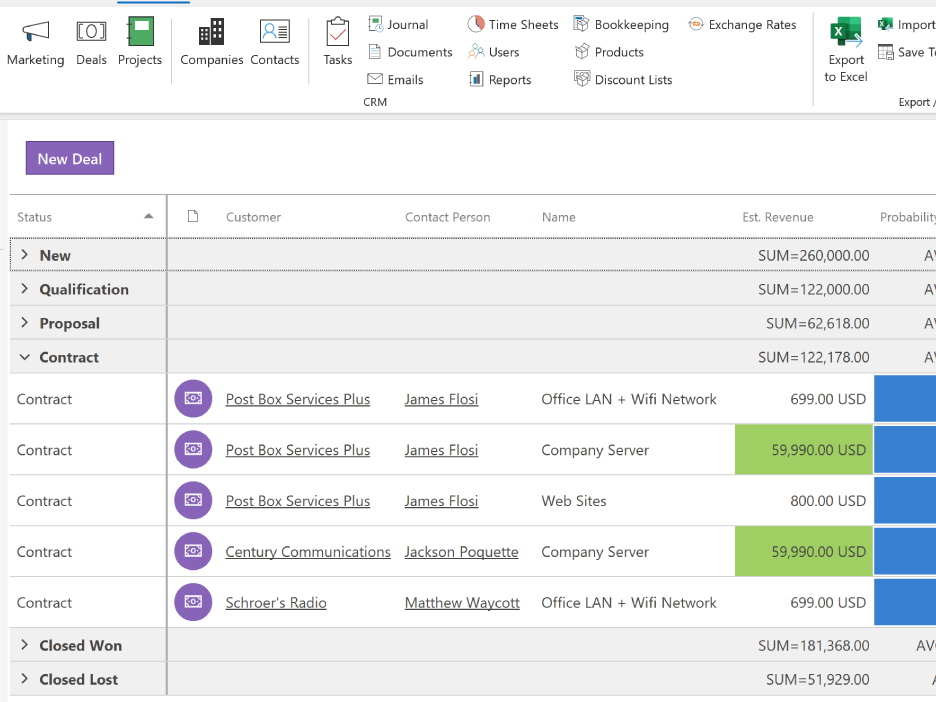Open the Deals money icon
936x702 pixels.
91,31
